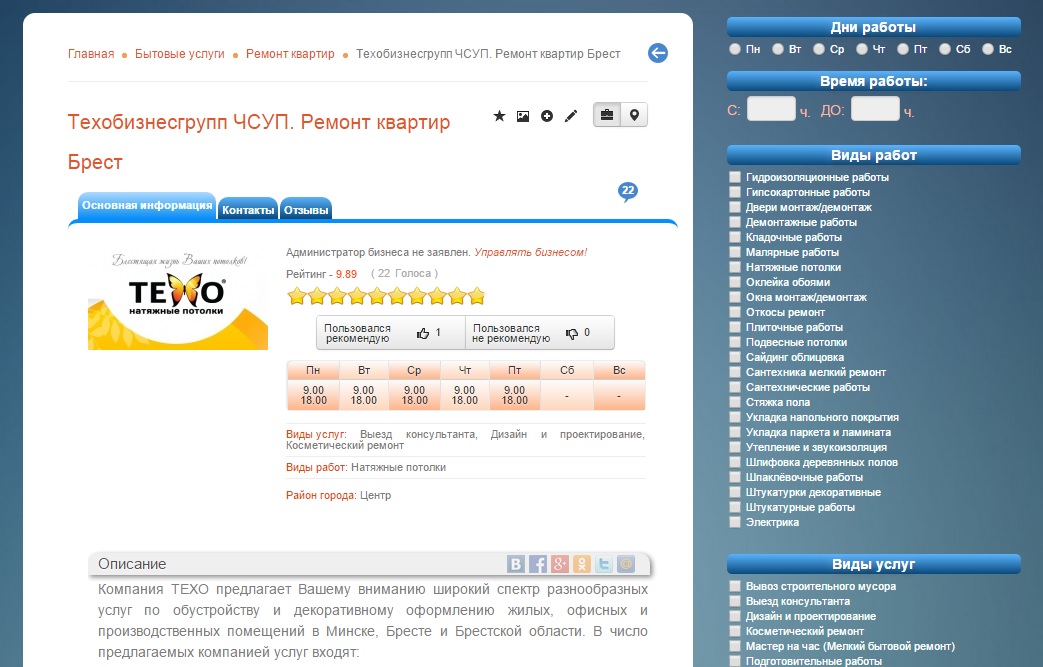This screenshot has height=667, width=1043.
Task: Click the thumbs down not recommend icon
Action: (571, 333)
